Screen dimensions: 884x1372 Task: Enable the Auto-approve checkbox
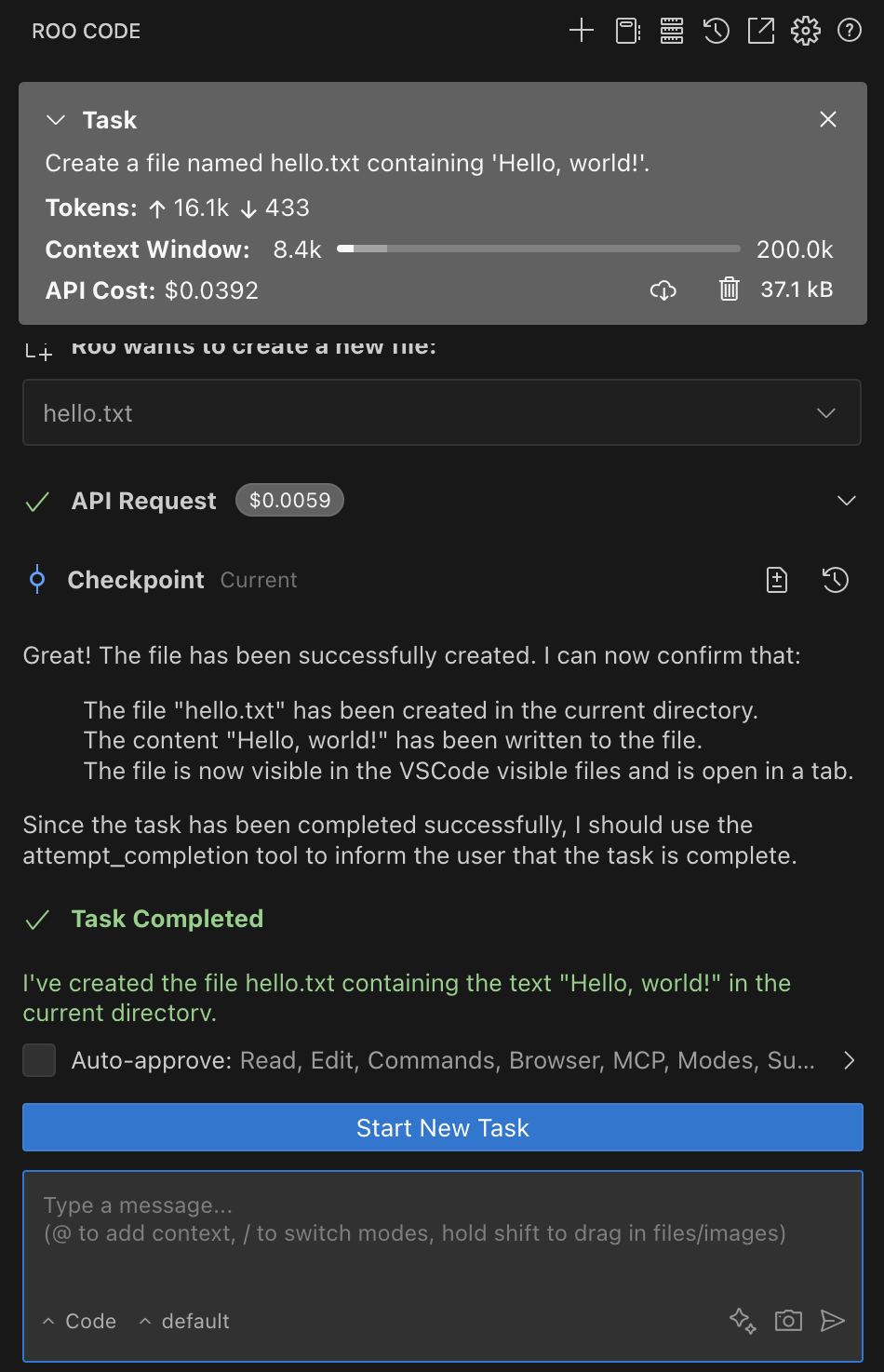tap(39, 1060)
